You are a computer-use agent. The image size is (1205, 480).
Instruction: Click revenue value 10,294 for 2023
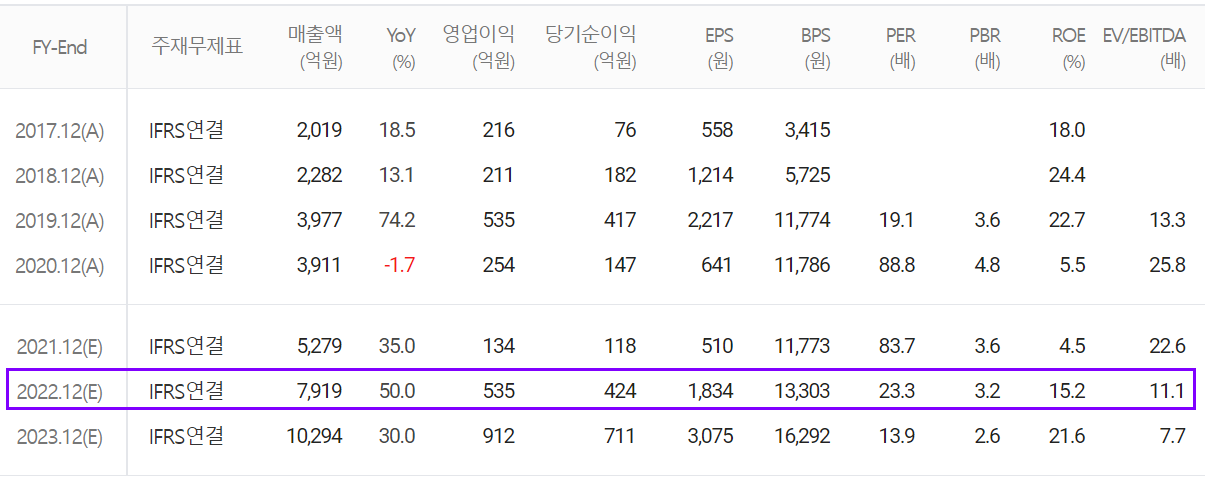point(315,436)
